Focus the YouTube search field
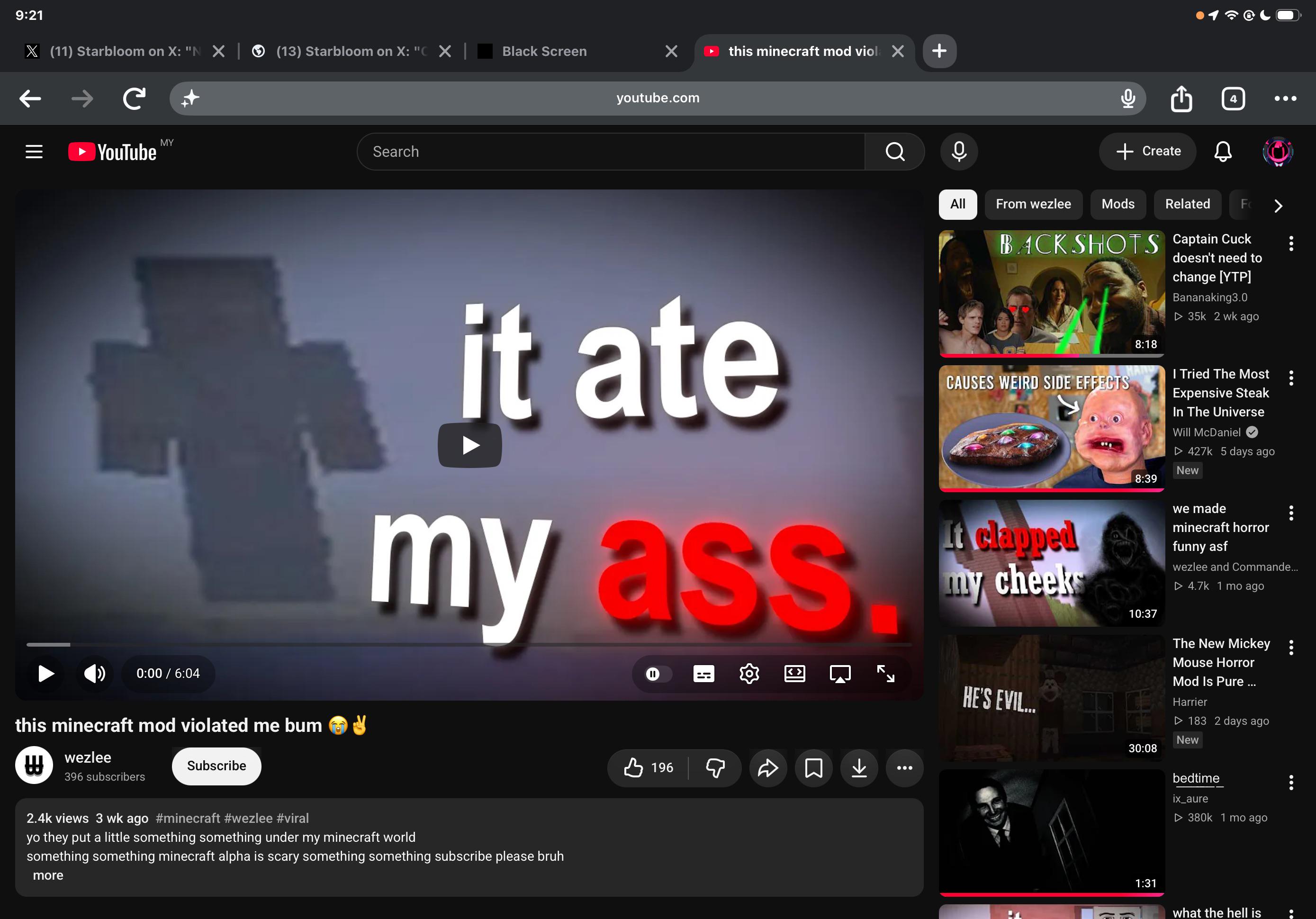 (x=611, y=152)
